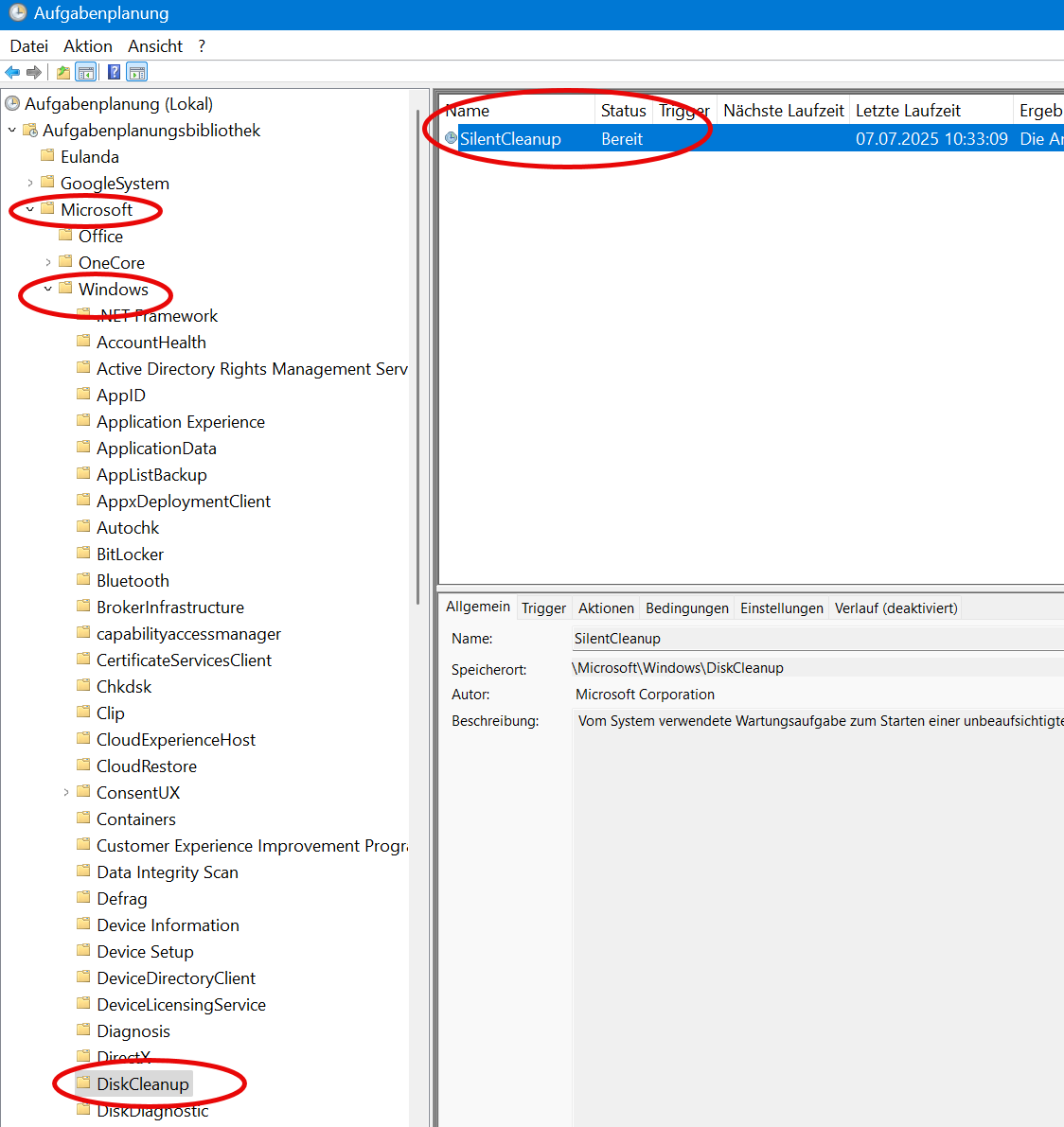Select the Data Integrity Scan folder
1064x1127 pixels.
(x=168, y=872)
